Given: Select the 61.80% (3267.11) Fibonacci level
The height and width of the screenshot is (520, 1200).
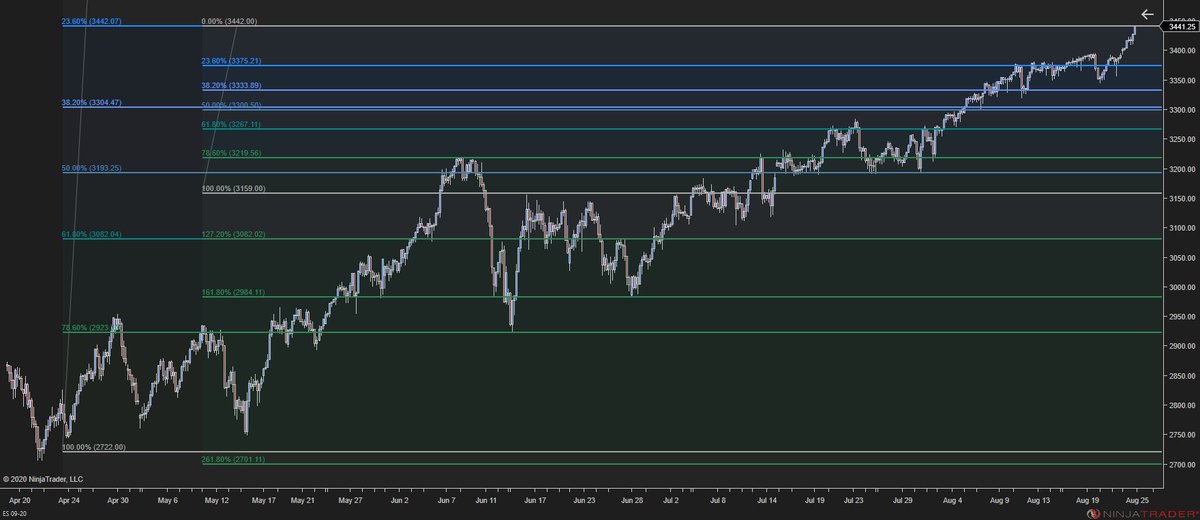Looking at the screenshot, I should tap(233, 124).
